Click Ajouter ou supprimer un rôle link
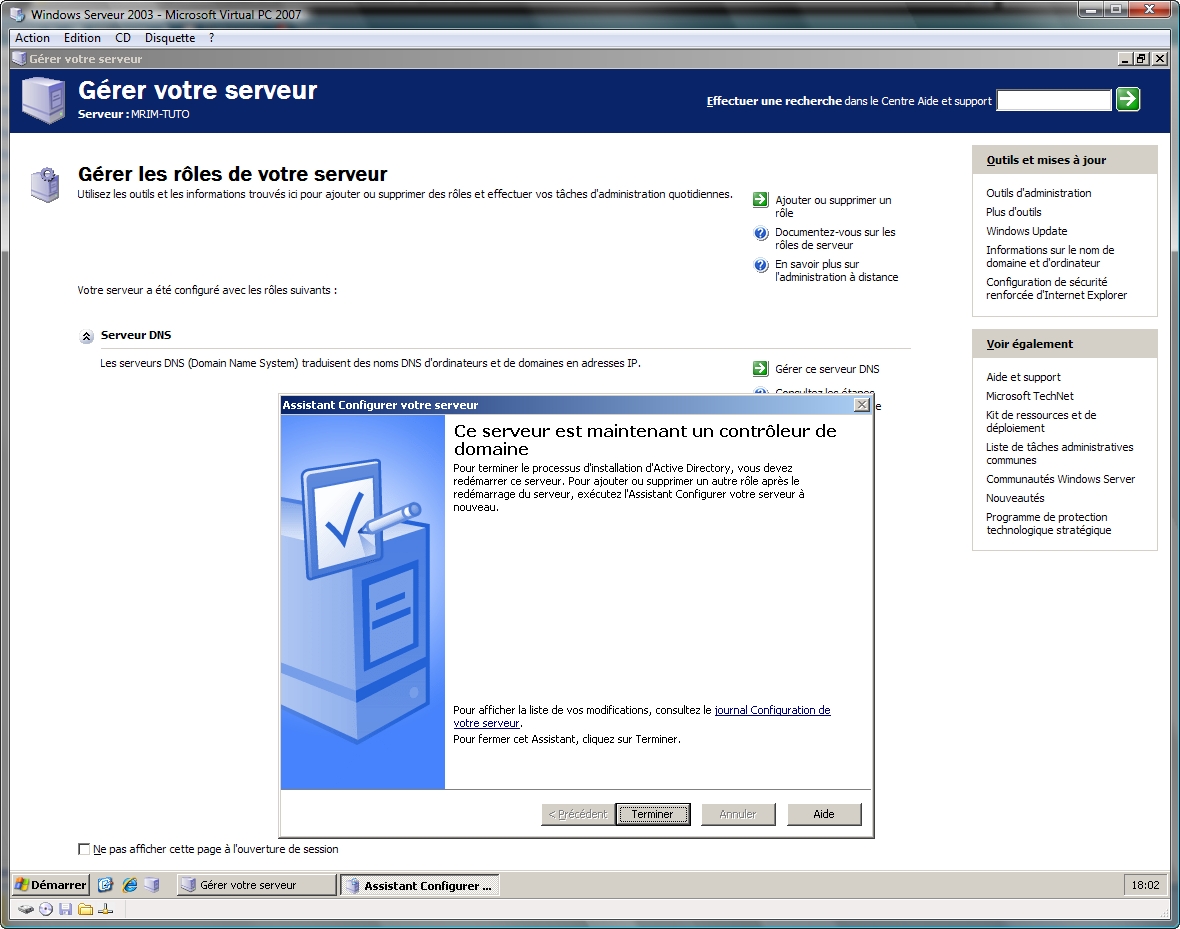Viewport: 1180px width, 929px height. tap(833, 206)
